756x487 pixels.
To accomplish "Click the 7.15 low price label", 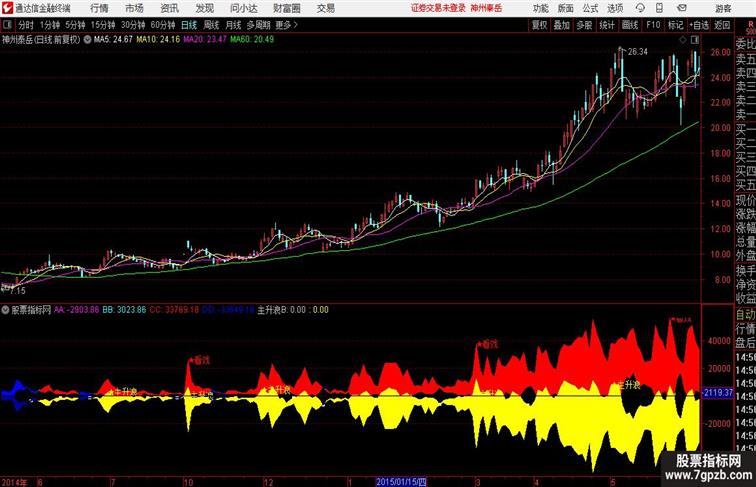I will [17, 291].
